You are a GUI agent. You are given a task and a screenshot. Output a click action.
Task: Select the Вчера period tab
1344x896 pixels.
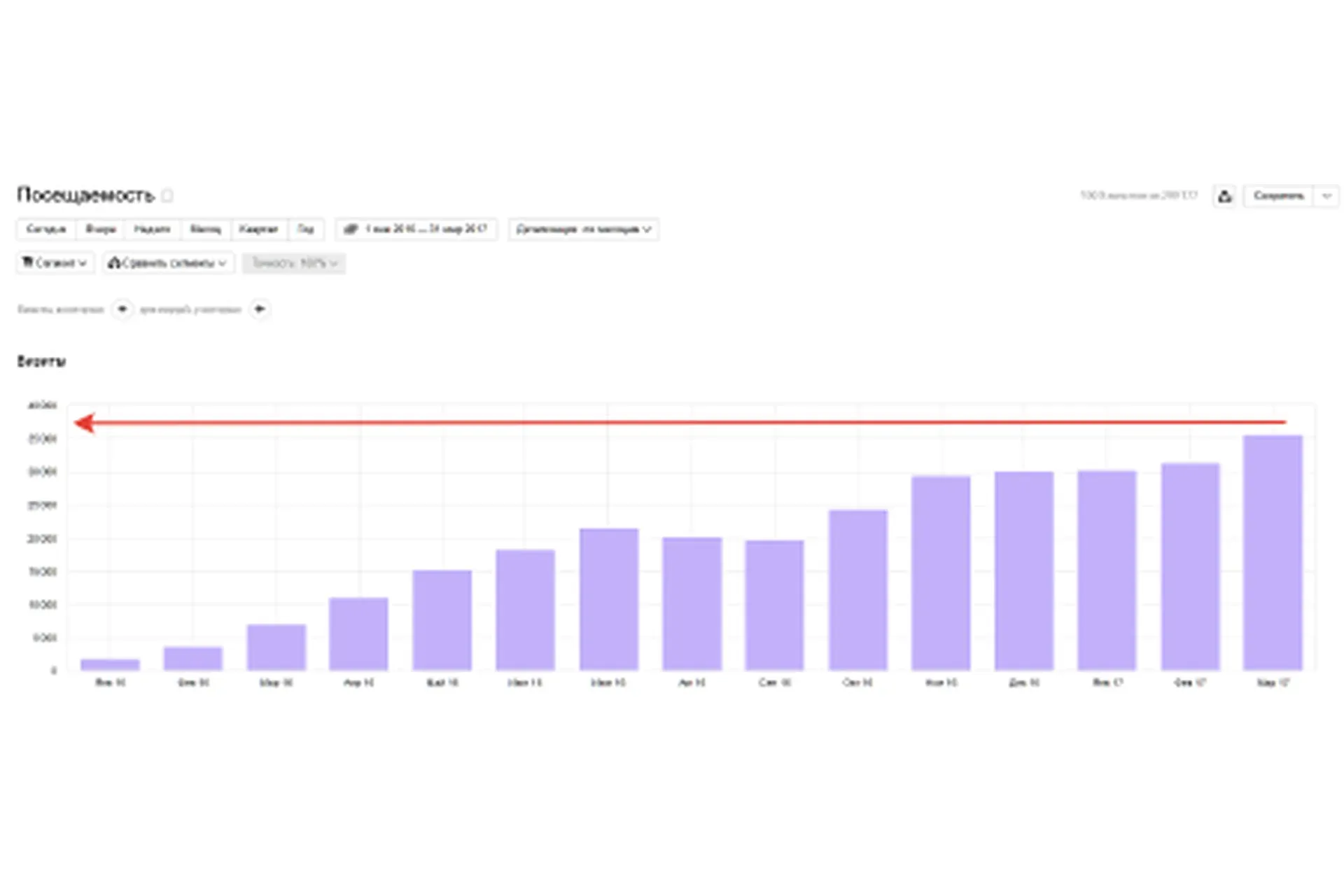[100, 229]
